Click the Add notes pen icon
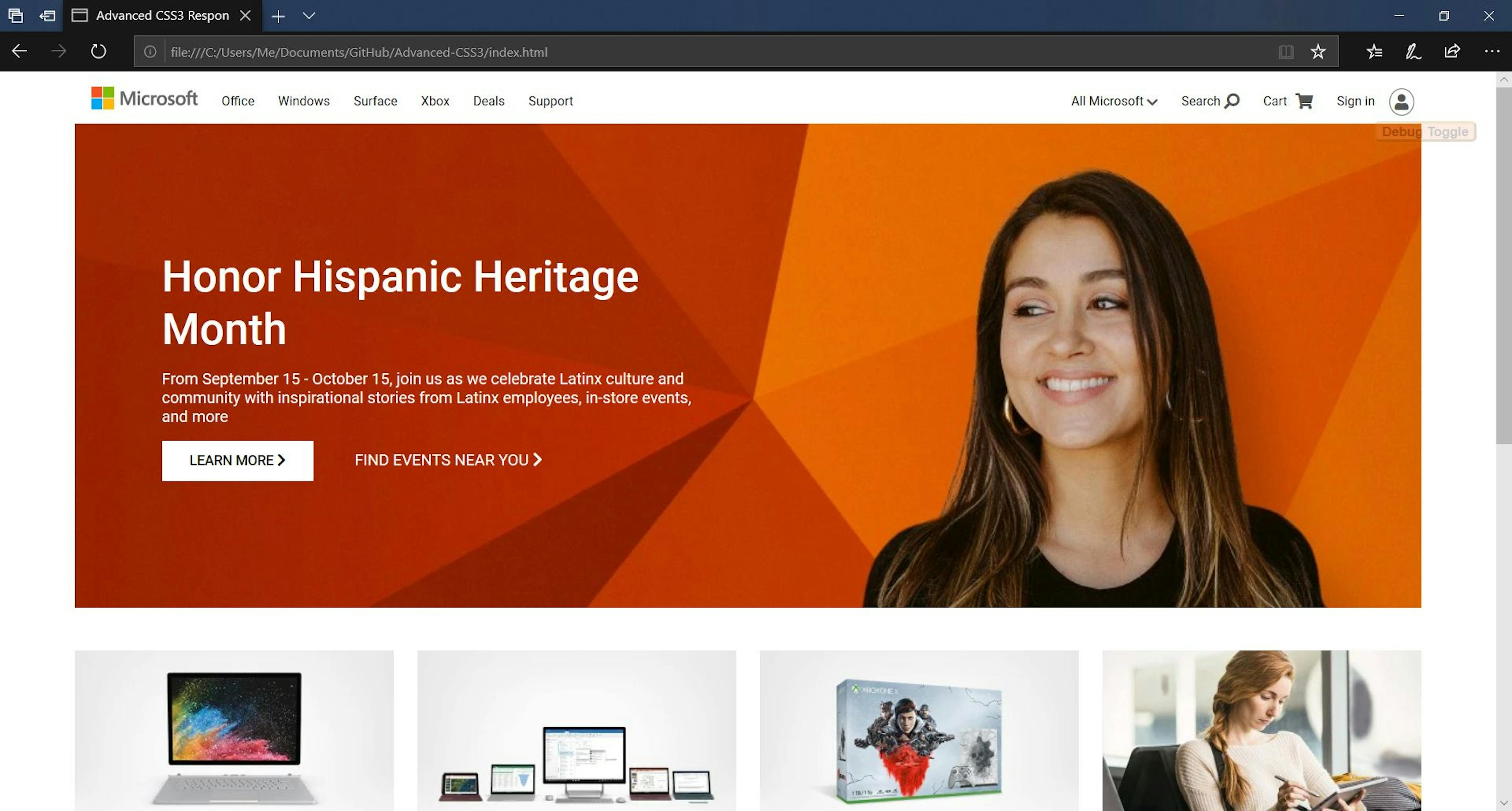Screen dimensions: 1512x811 pos(1413,52)
